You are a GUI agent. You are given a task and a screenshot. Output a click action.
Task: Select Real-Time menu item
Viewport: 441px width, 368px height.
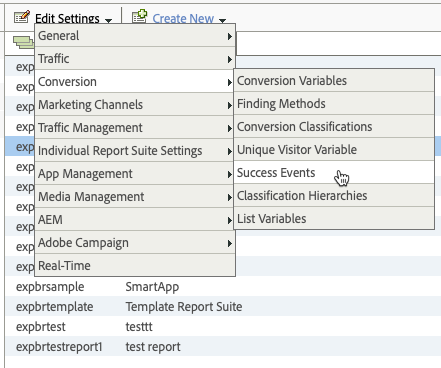point(135,265)
